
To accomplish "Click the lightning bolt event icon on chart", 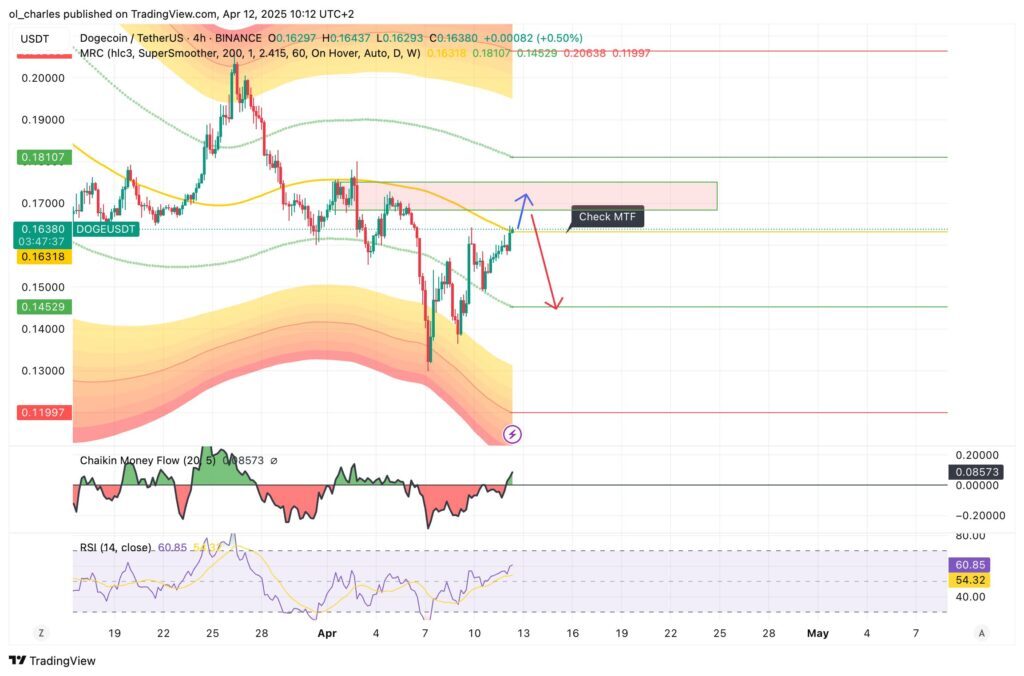I will click(513, 432).
